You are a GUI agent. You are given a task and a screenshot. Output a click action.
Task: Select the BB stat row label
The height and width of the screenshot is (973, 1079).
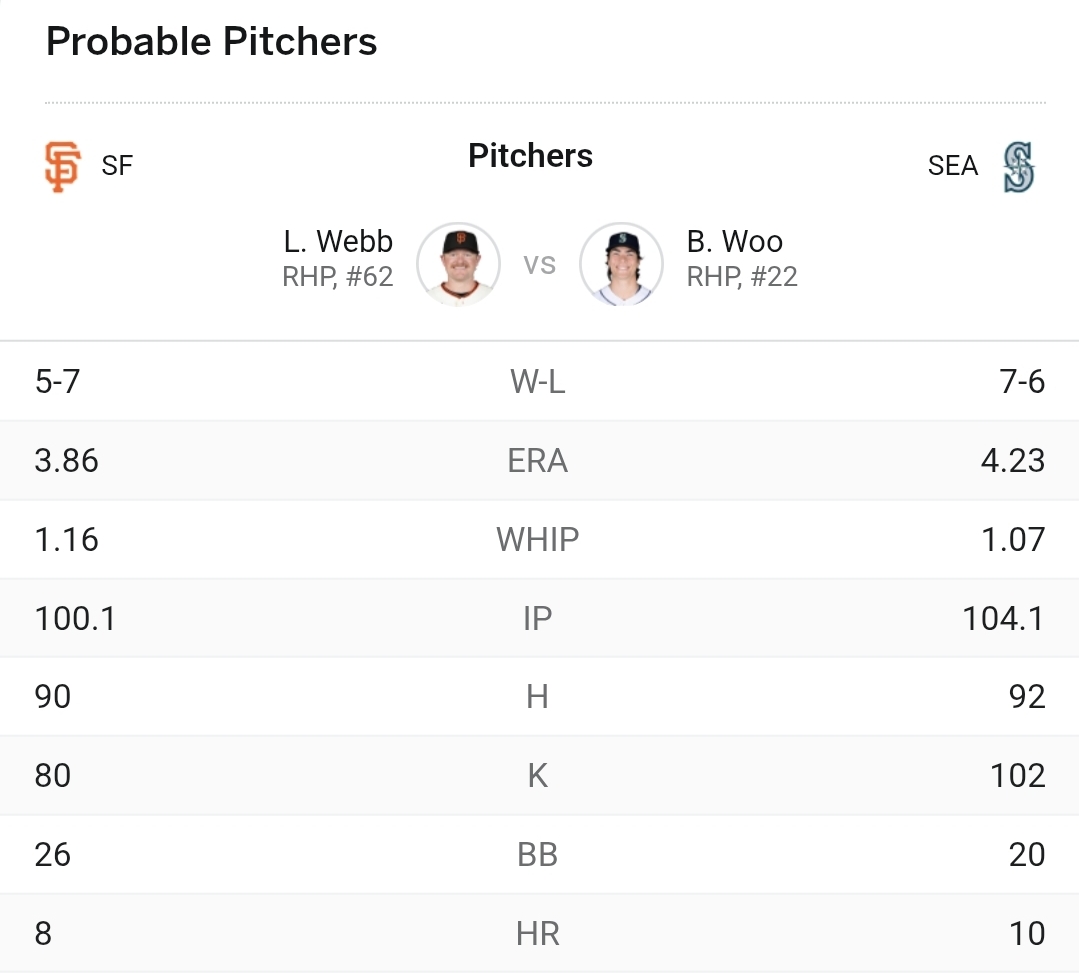pyautogui.click(x=537, y=855)
